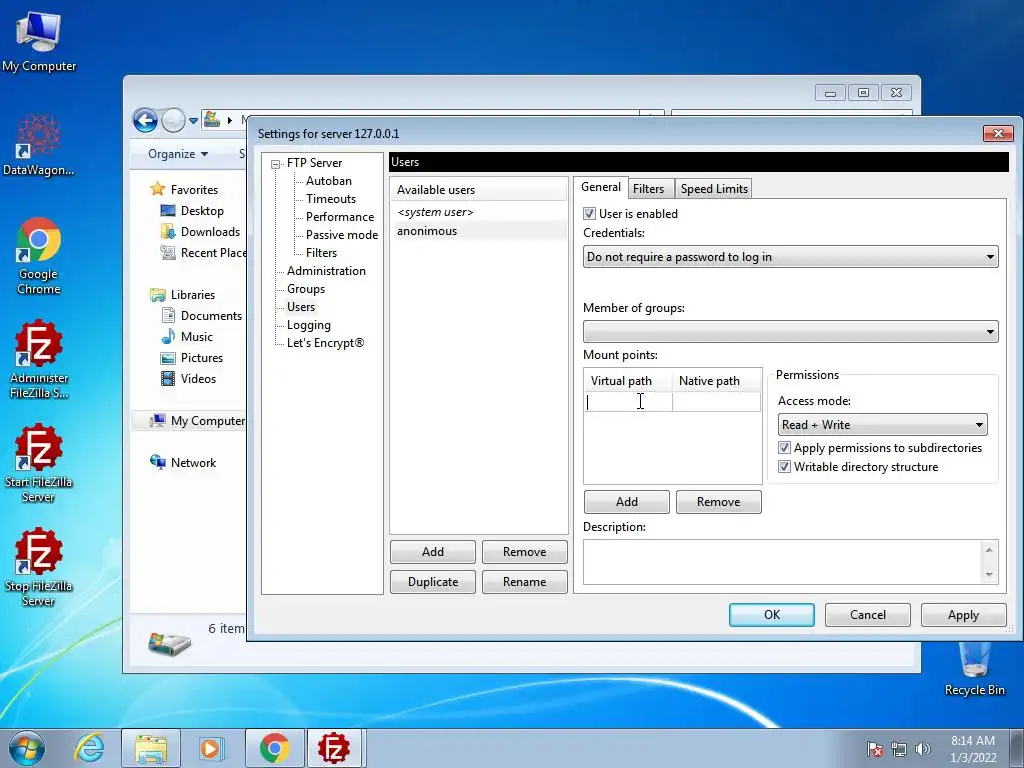Open the DataWagon desktop shortcut

39,145
